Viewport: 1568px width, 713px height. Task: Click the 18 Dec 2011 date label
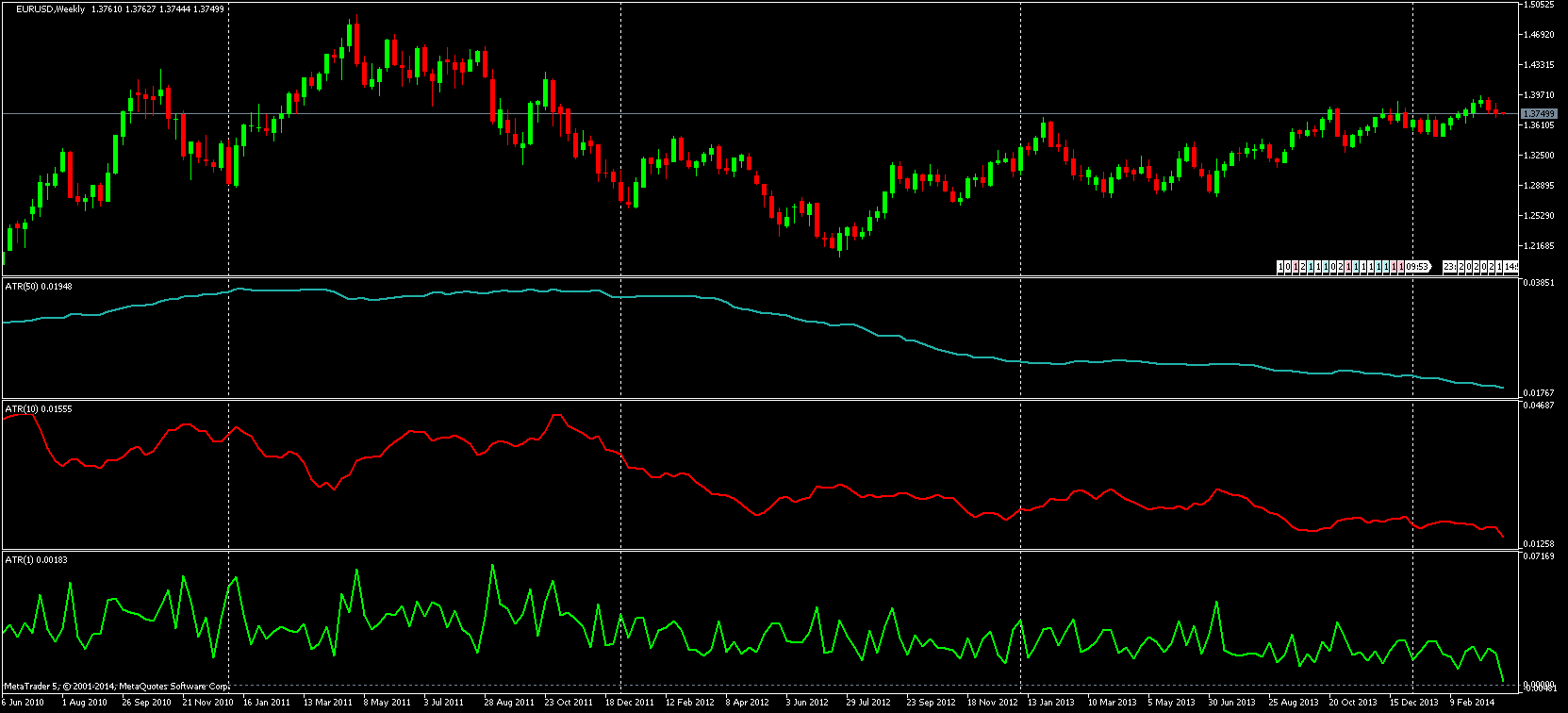click(x=630, y=703)
